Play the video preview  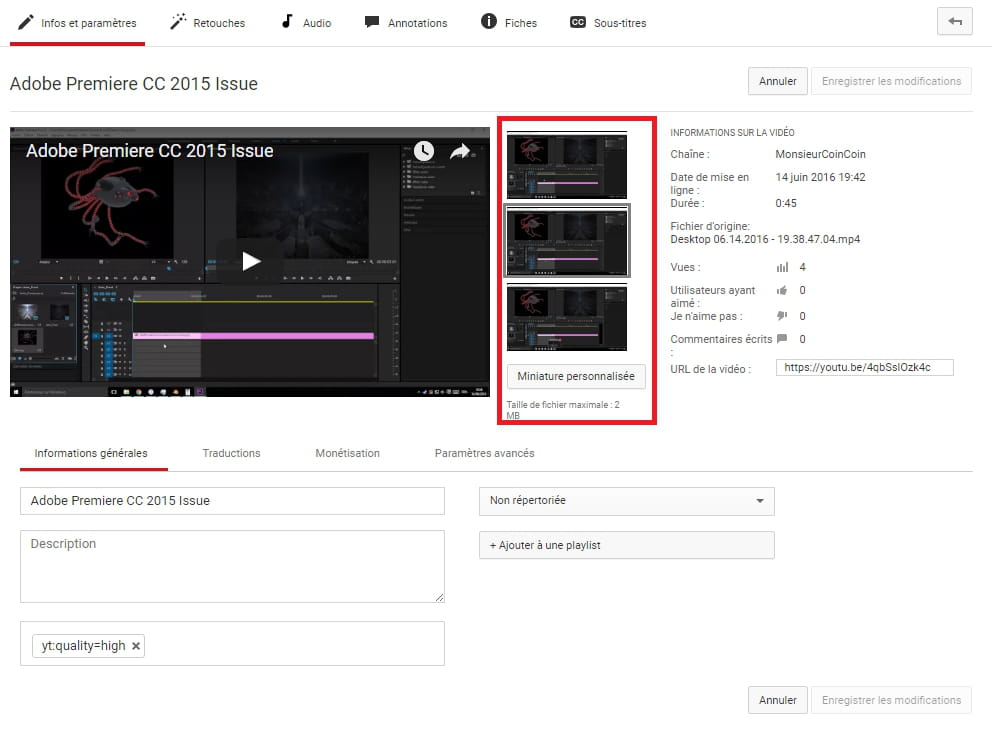(x=251, y=261)
